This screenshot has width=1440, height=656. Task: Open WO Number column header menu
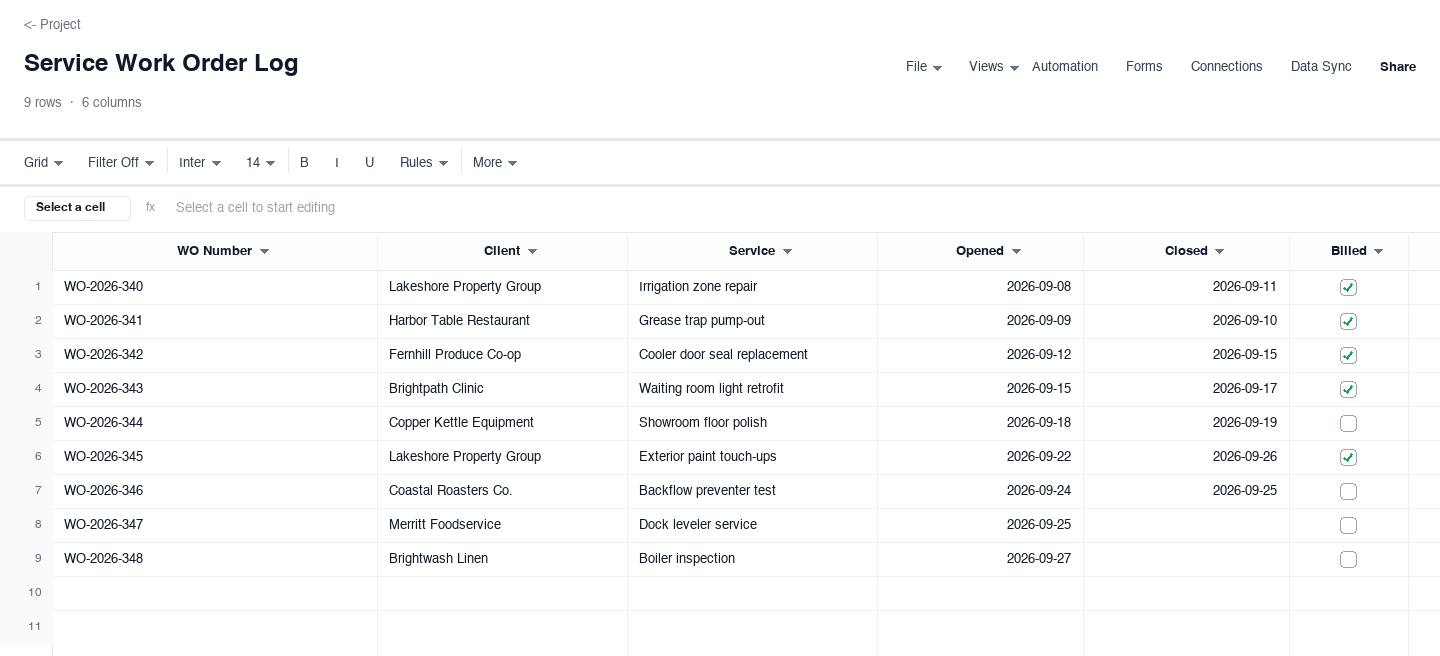click(x=264, y=251)
